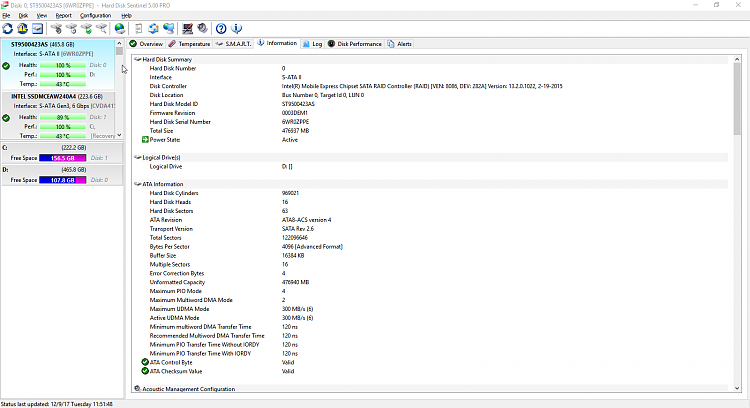Image resolution: width=750 pixels, height=408 pixels.
Task: Select the Information tab
Action: pos(277,43)
